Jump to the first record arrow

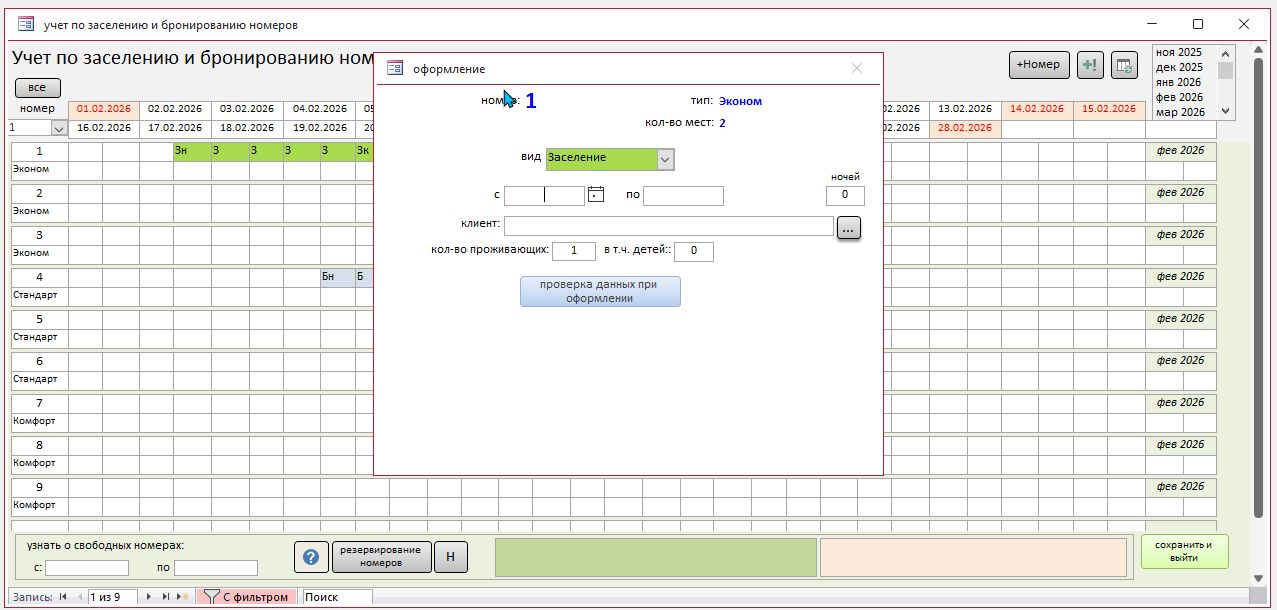click(64, 597)
